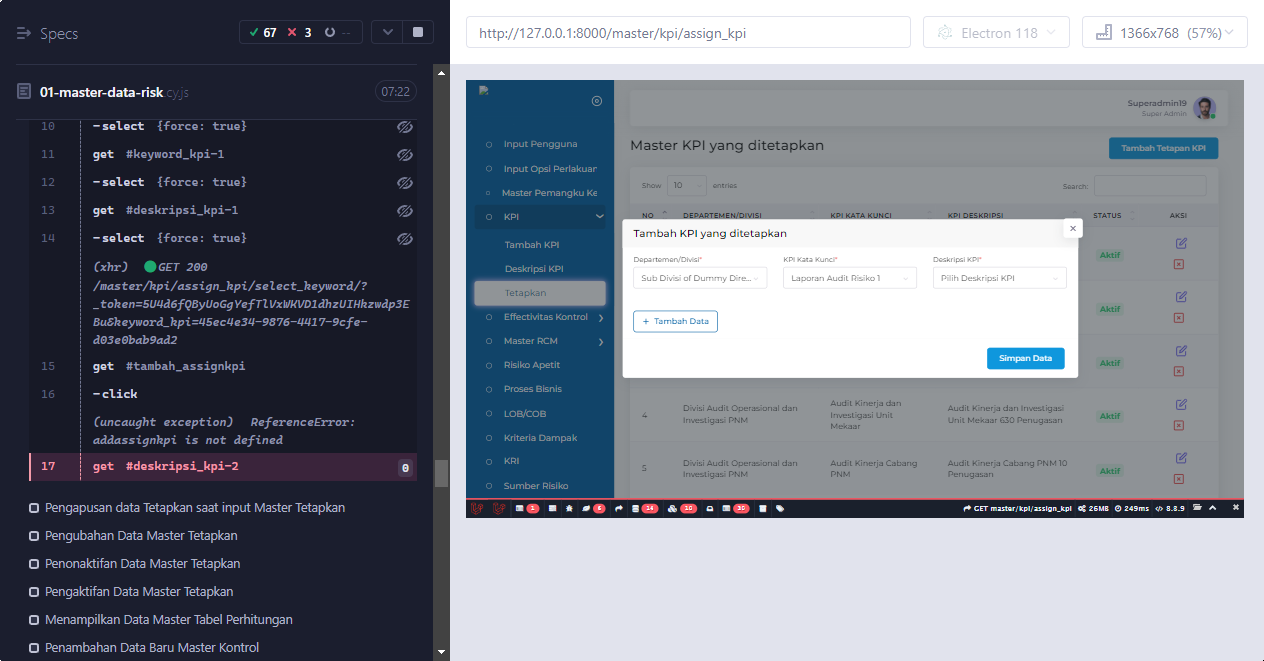1264x661 pixels.
Task: Select test Pengapusan data Tetapkan
Action: point(194,508)
